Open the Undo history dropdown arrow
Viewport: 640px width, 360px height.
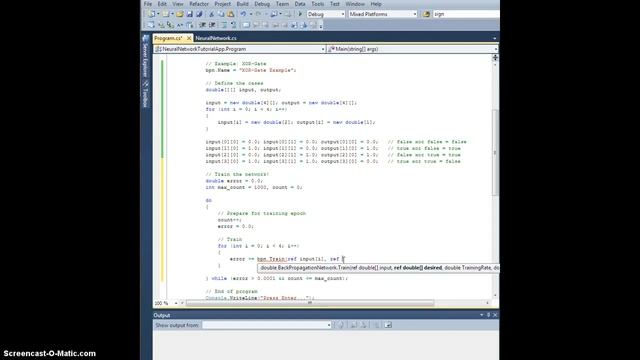tap(251, 14)
